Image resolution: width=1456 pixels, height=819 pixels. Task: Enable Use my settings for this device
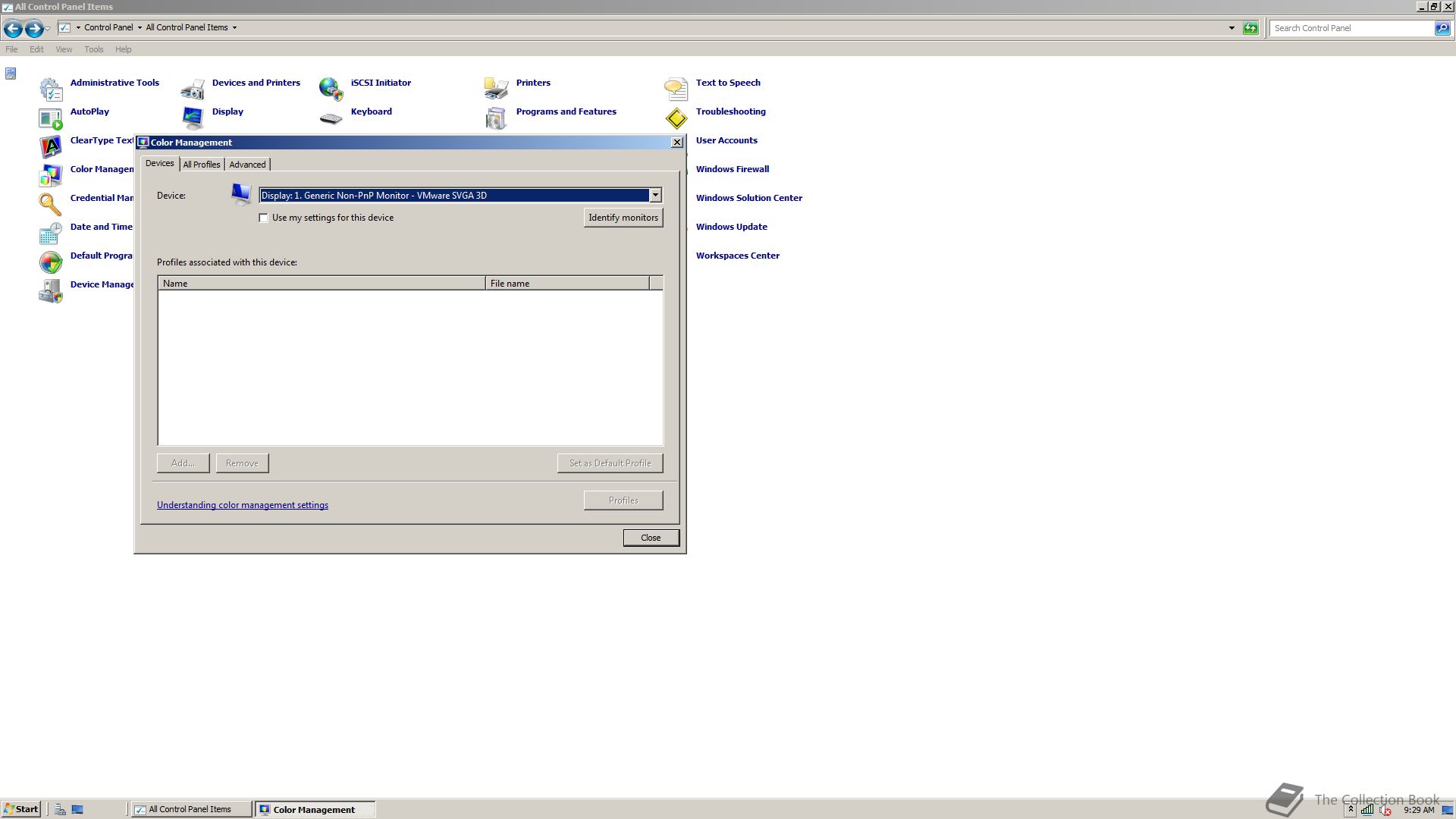(264, 218)
